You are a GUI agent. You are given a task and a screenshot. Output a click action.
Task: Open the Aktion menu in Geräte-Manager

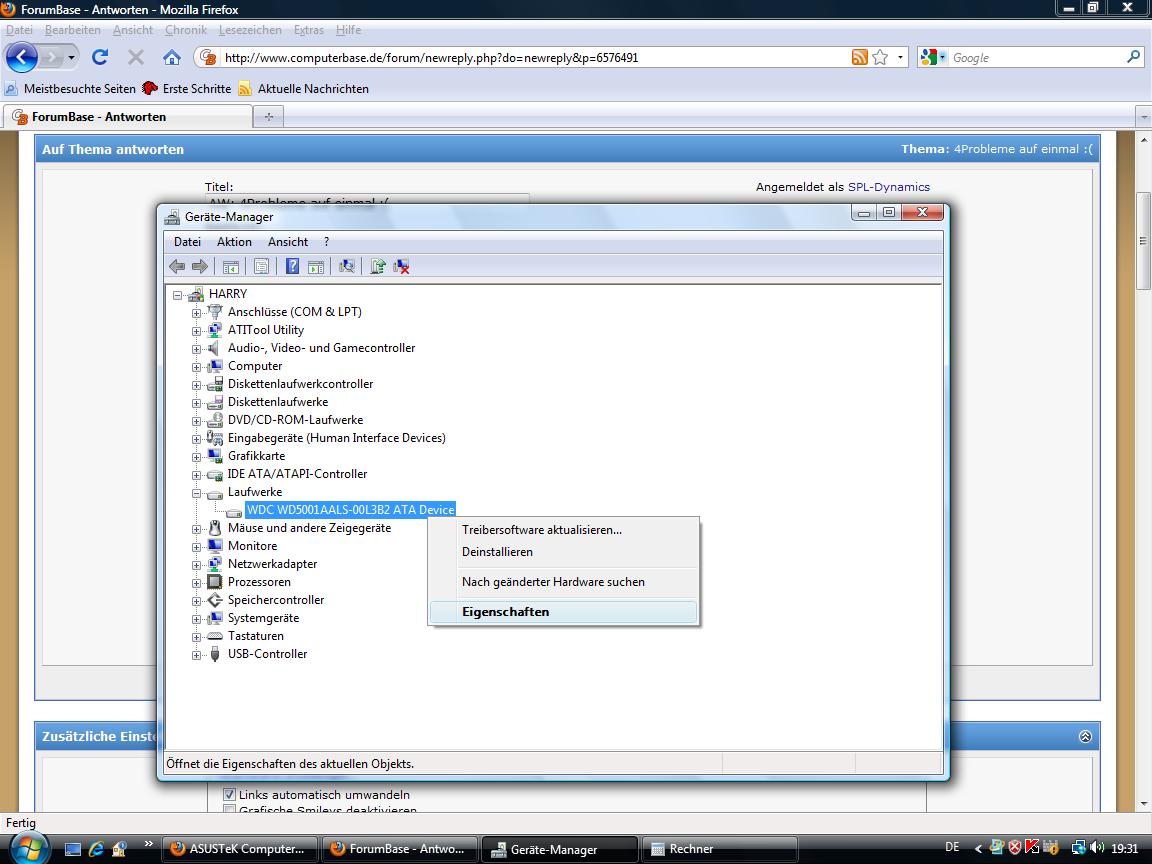coord(234,242)
